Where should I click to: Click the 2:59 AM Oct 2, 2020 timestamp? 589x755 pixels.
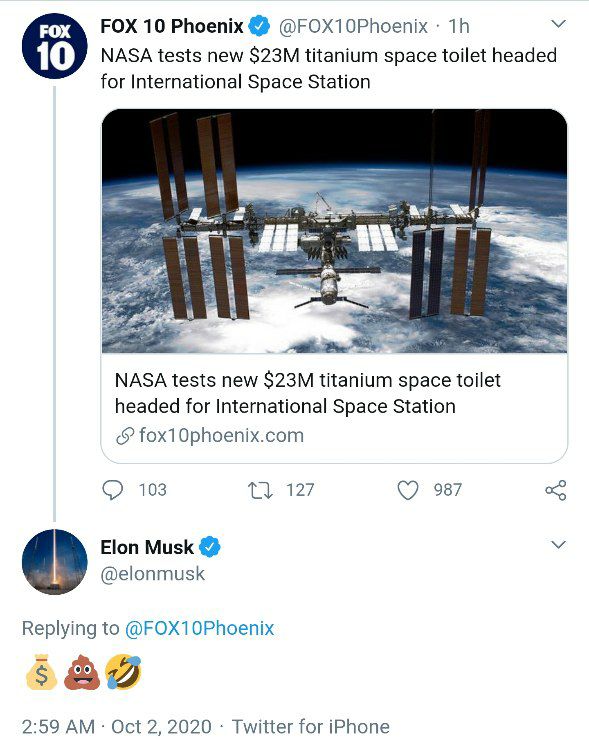[x=117, y=727]
